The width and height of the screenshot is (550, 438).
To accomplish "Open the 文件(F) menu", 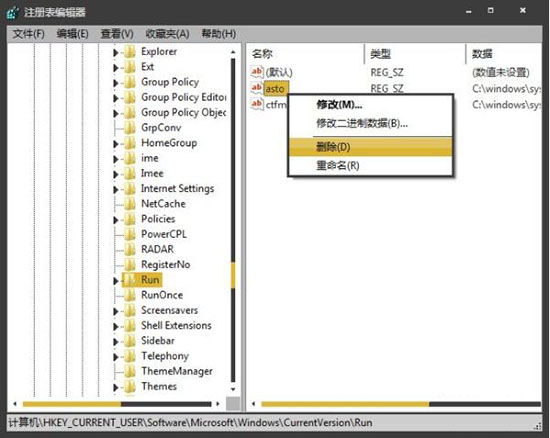I will [28, 34].
